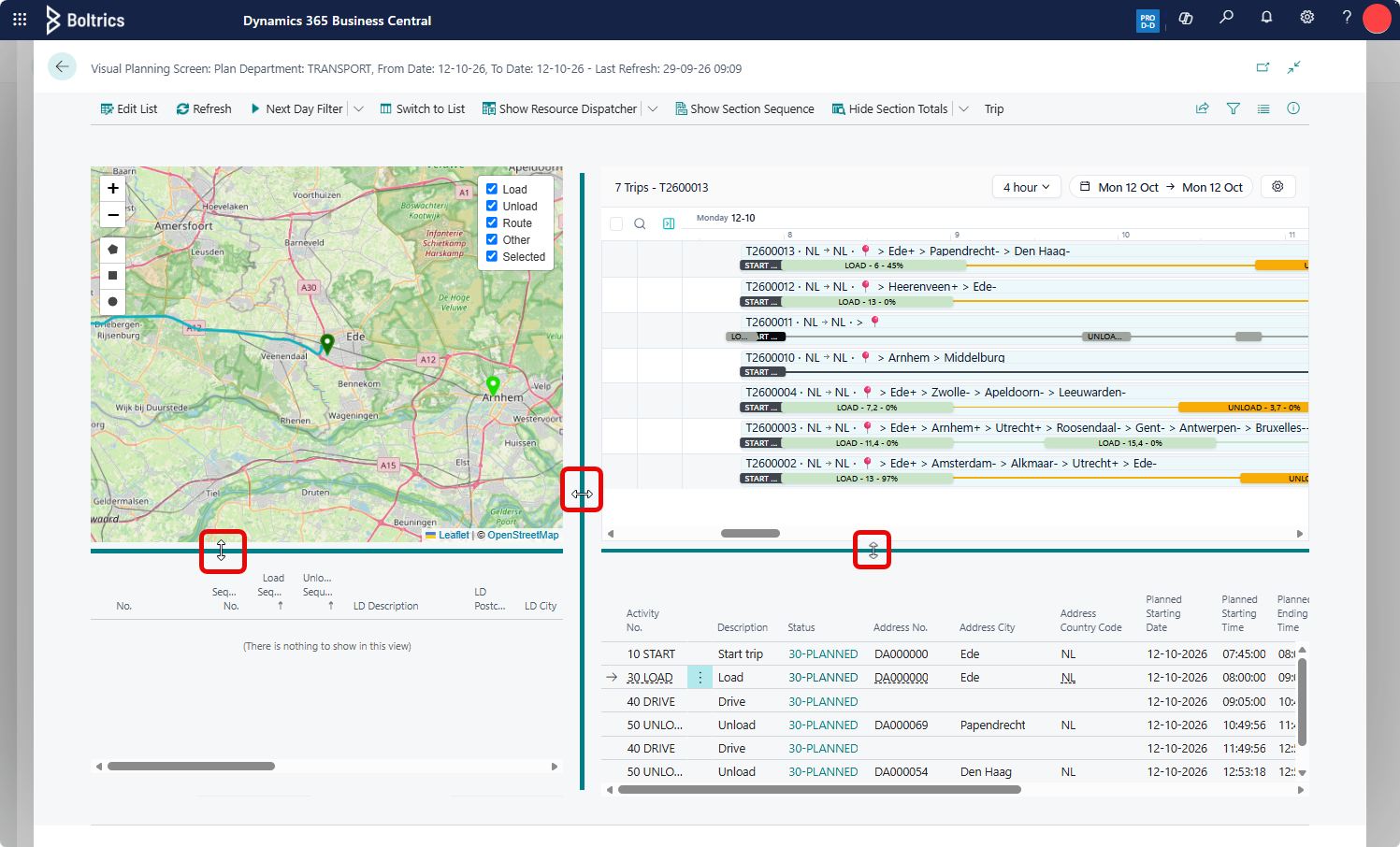Open the OpenStreetMap attribution link

click(x=523, y=535)
